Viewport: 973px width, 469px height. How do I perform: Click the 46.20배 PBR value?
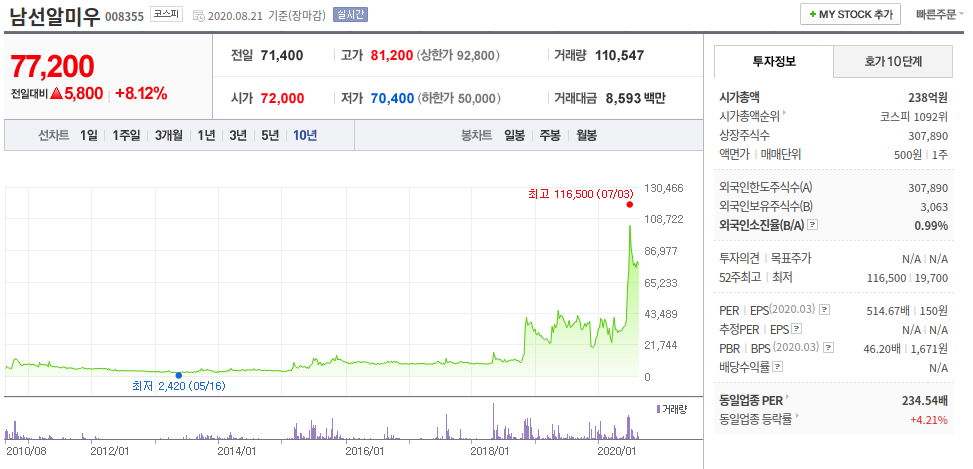[882, 348]
